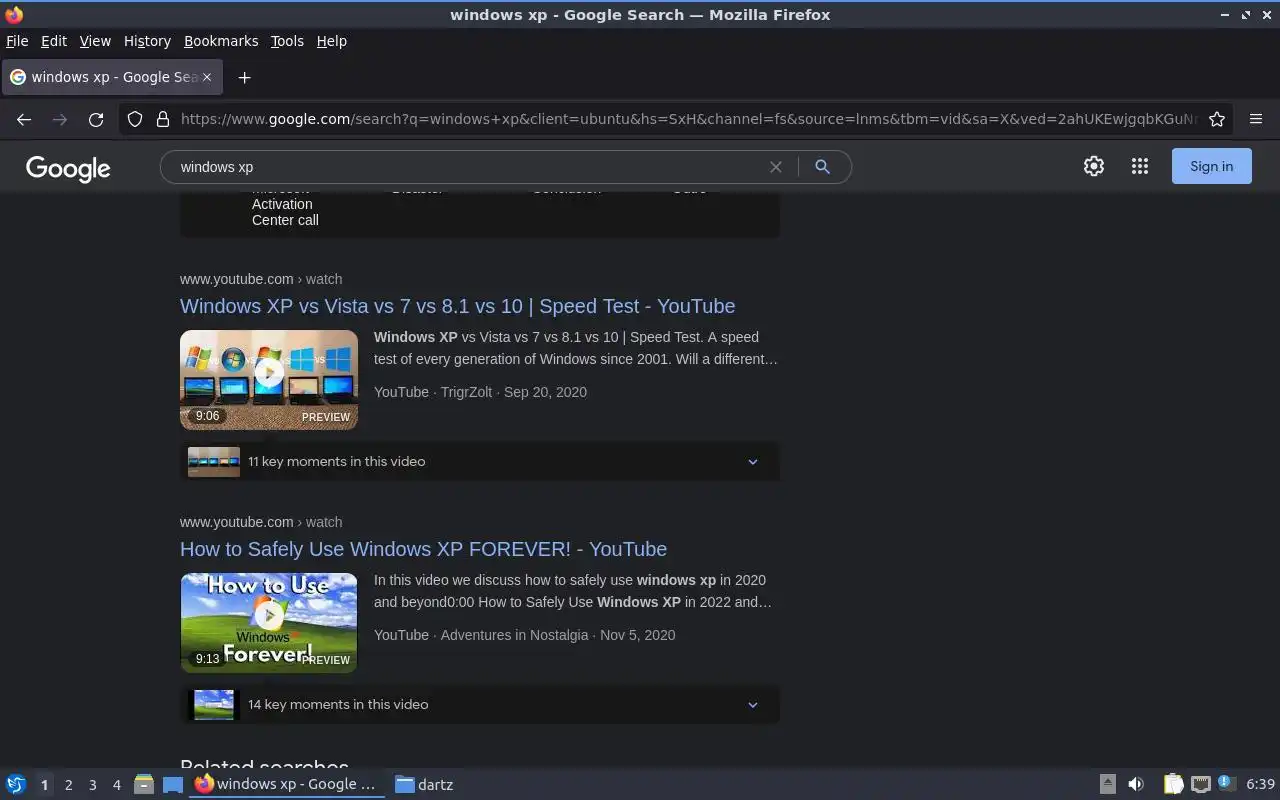Open a new tab with plus button
1280x800 pixels.
point(244,77)
